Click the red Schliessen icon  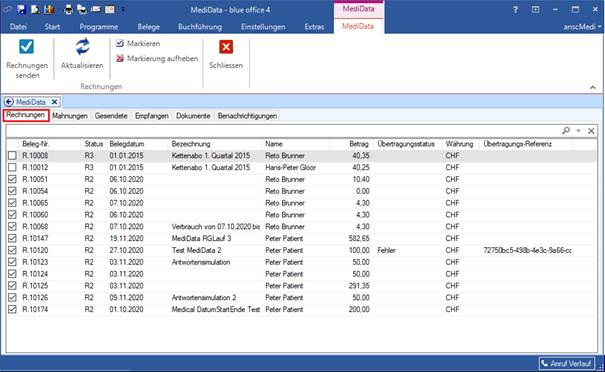point(226,47)
